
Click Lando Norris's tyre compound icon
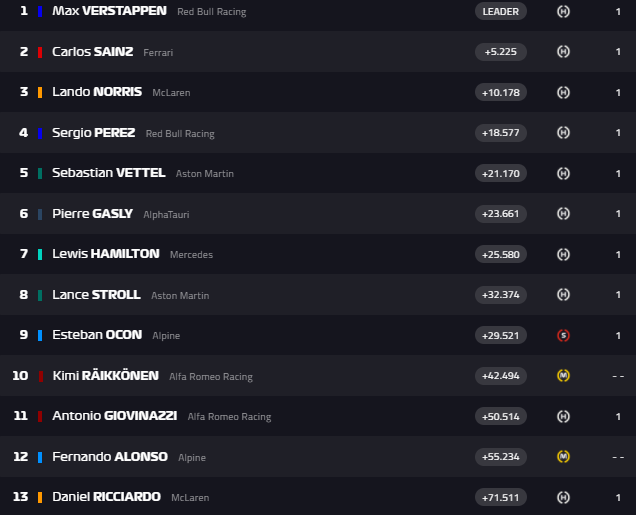563,92
